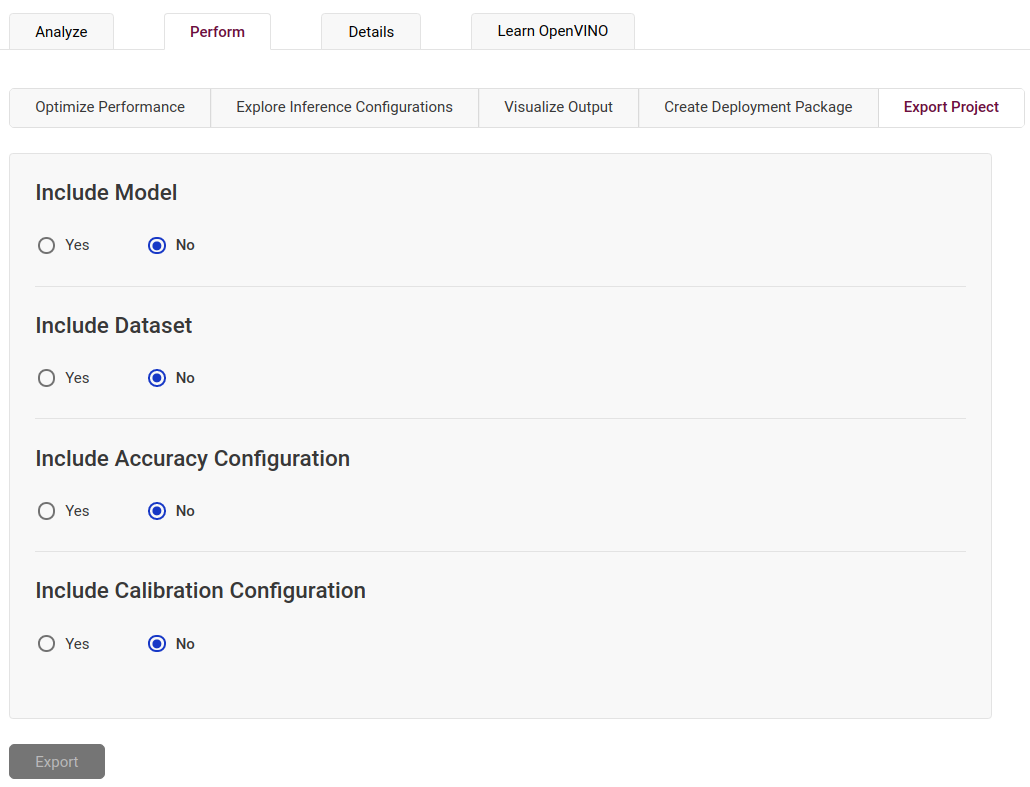The height and width of the screenshot is (787, 1030).
Task: Switch to the Visualize Output sub-tab
Action: (558, 107)
